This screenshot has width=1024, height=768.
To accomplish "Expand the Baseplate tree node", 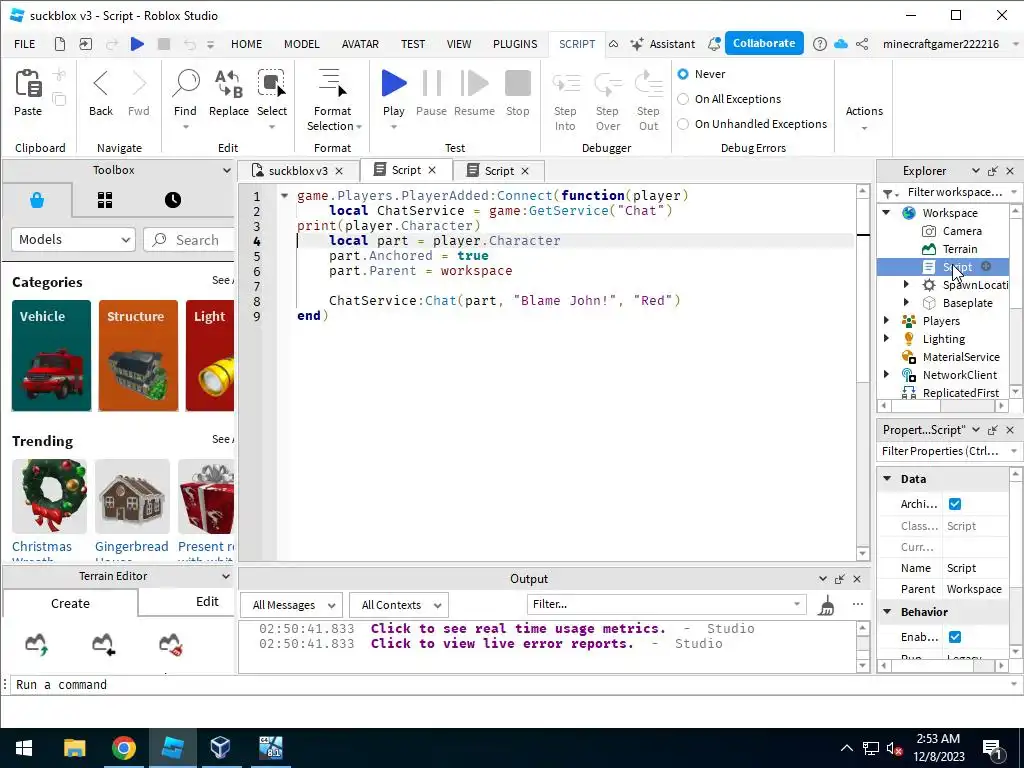I will pyautogui.click(x=906, y=302).
